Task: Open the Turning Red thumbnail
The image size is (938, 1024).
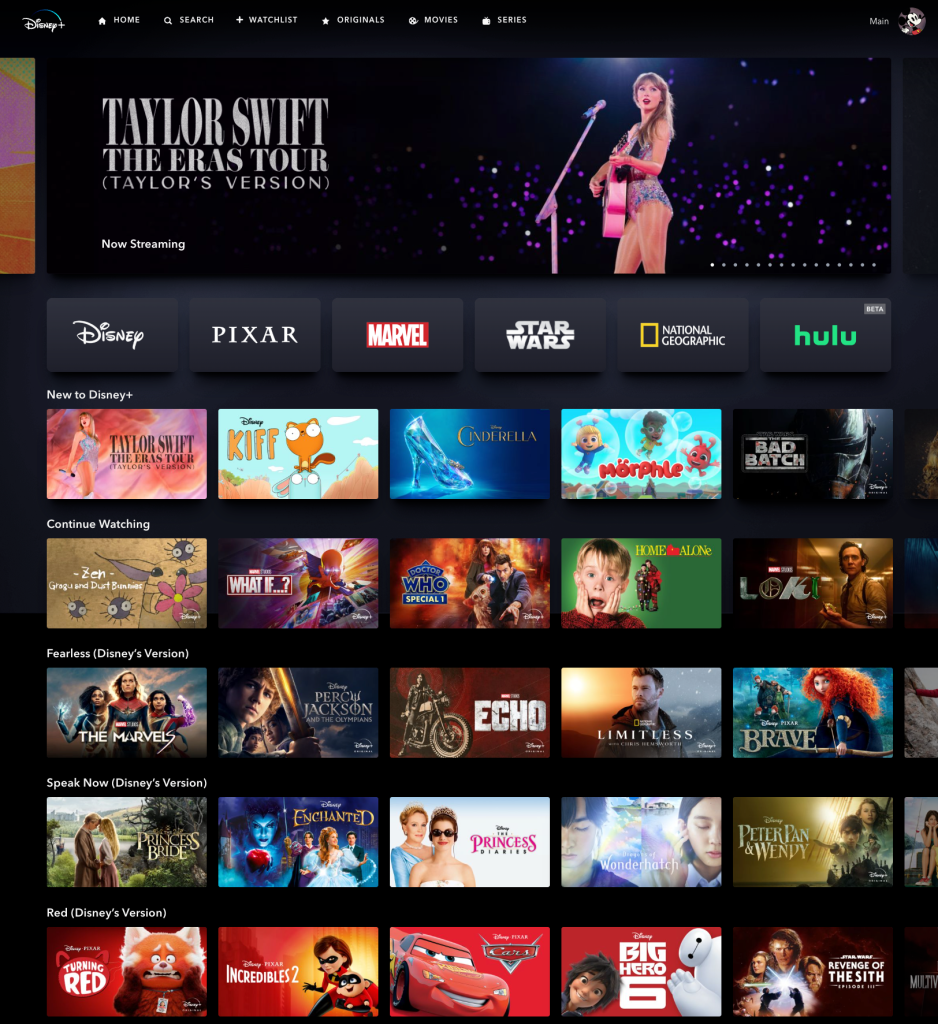Action: (x=126, y=971)
